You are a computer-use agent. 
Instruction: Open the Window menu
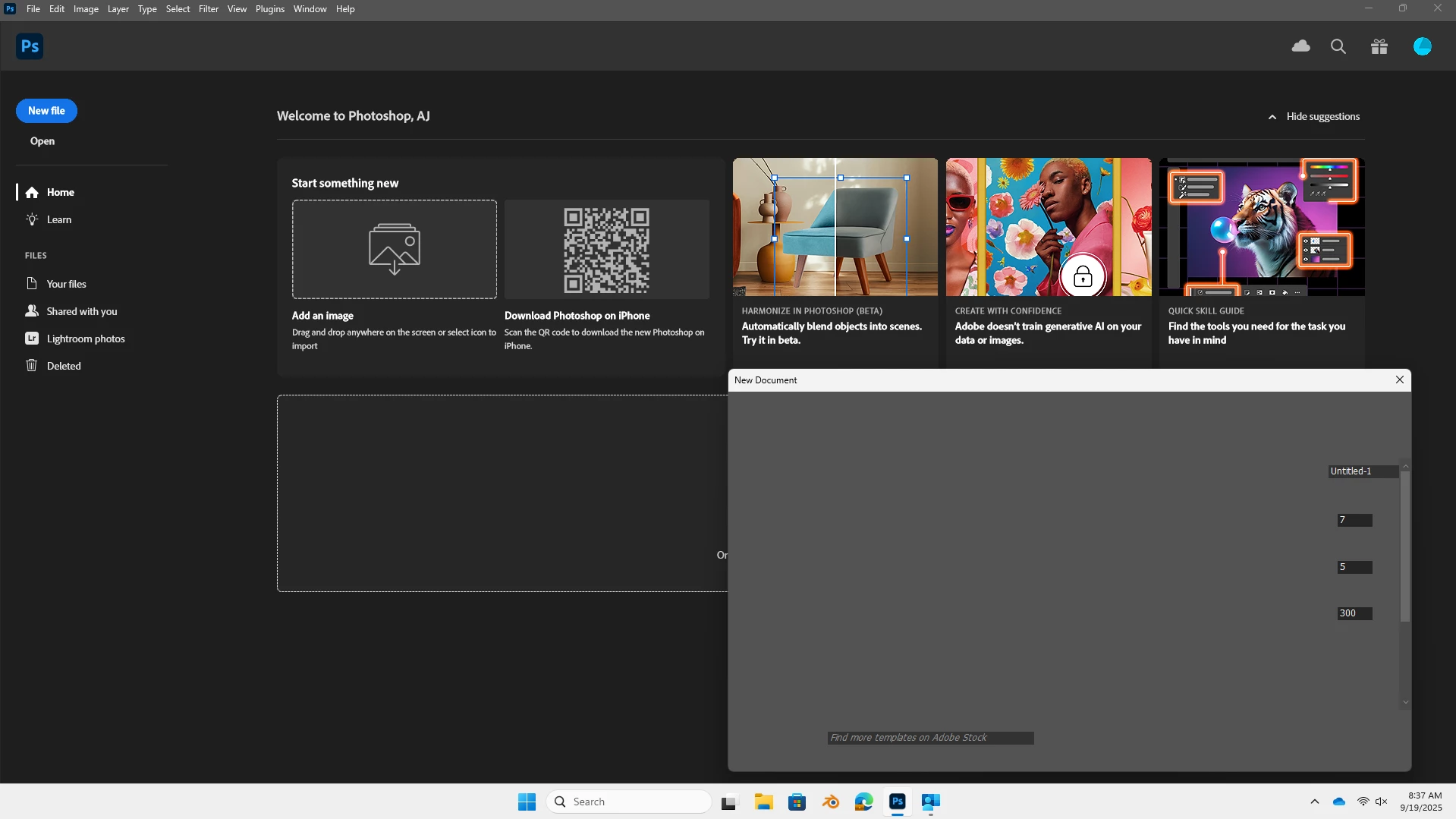pos(310,9)
